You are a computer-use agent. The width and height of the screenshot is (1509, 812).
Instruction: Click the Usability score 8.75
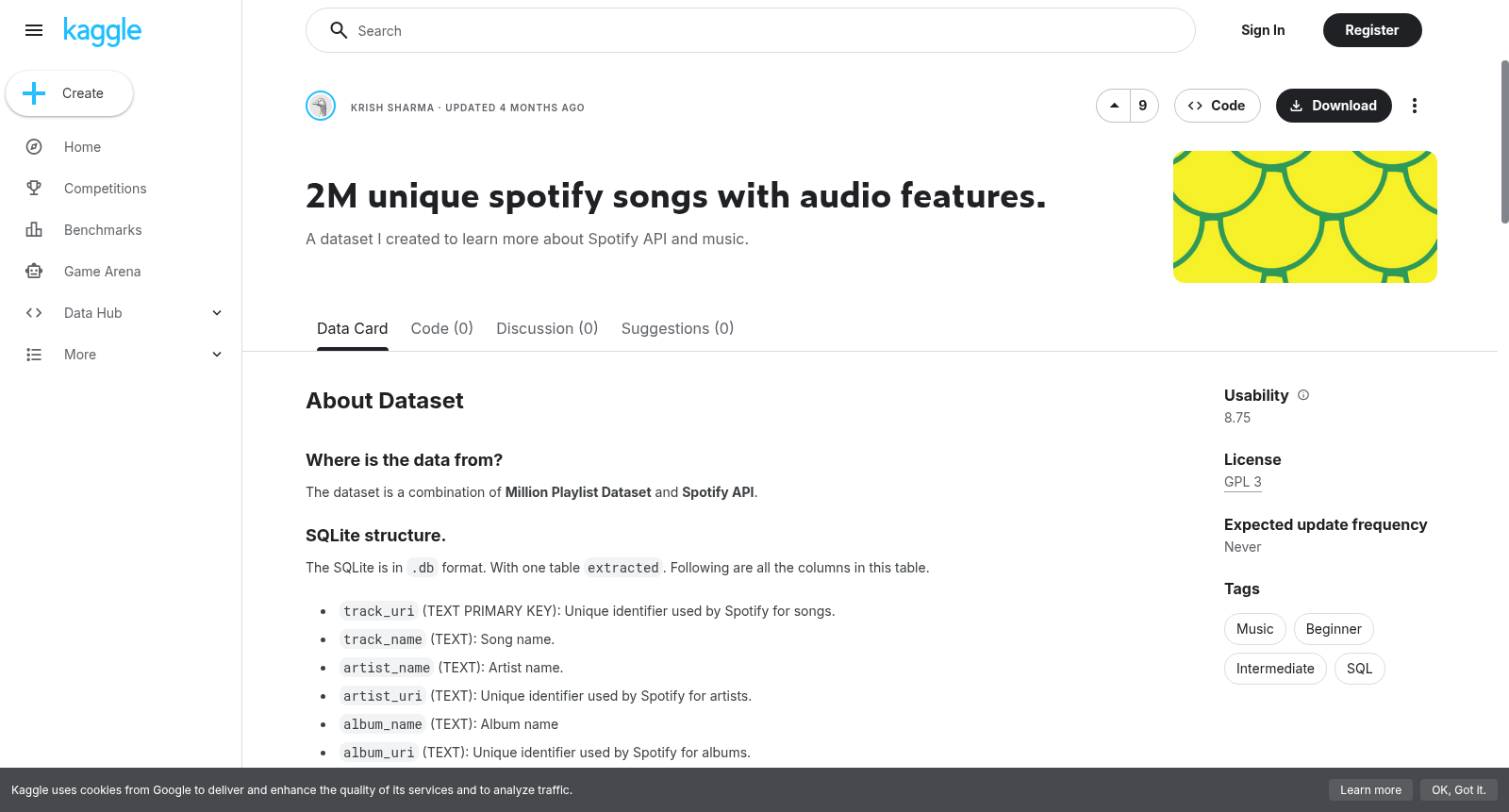[x=1237, y=418]
